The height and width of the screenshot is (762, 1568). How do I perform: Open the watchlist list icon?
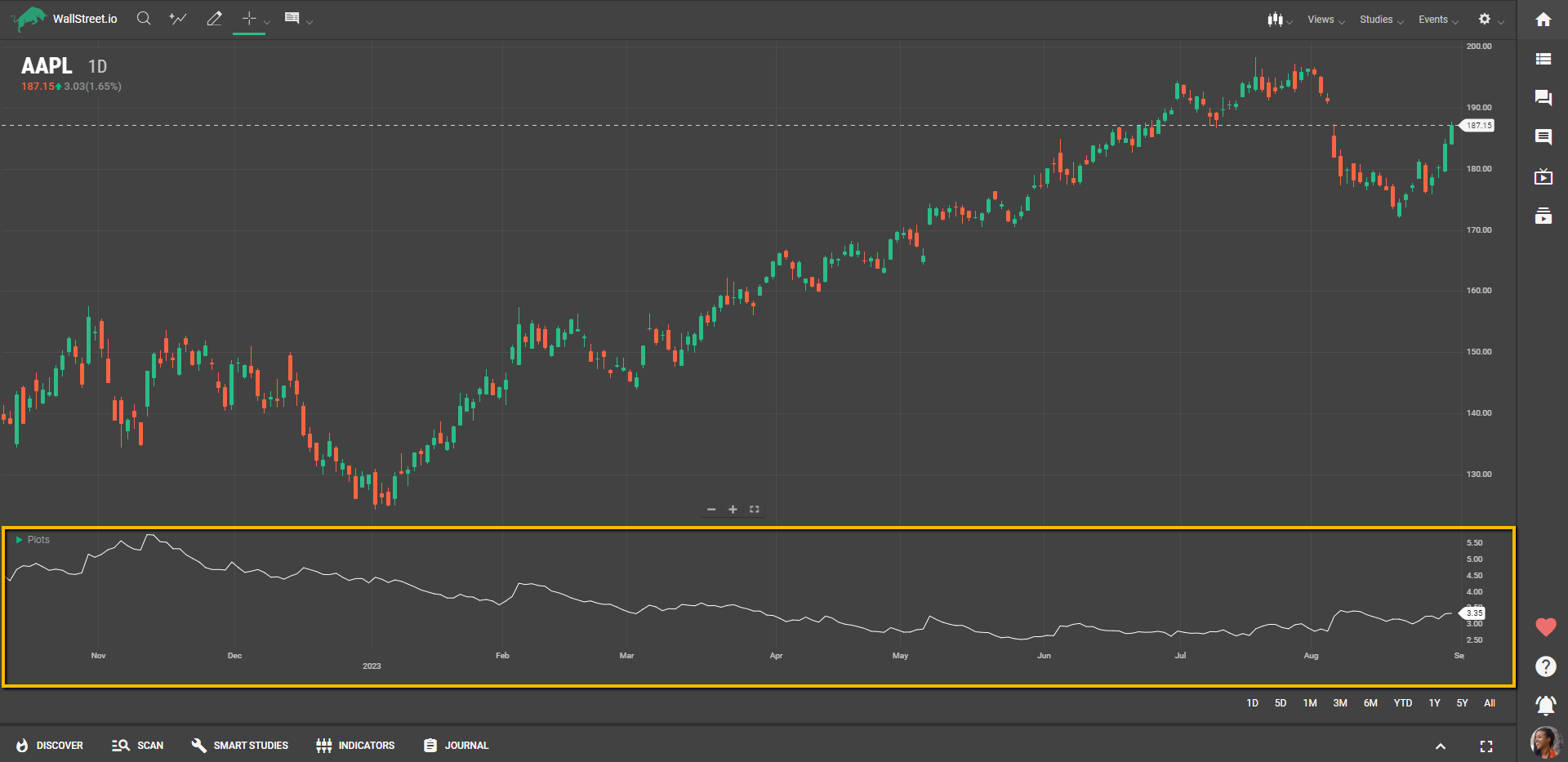click(x=1543, y=59)
